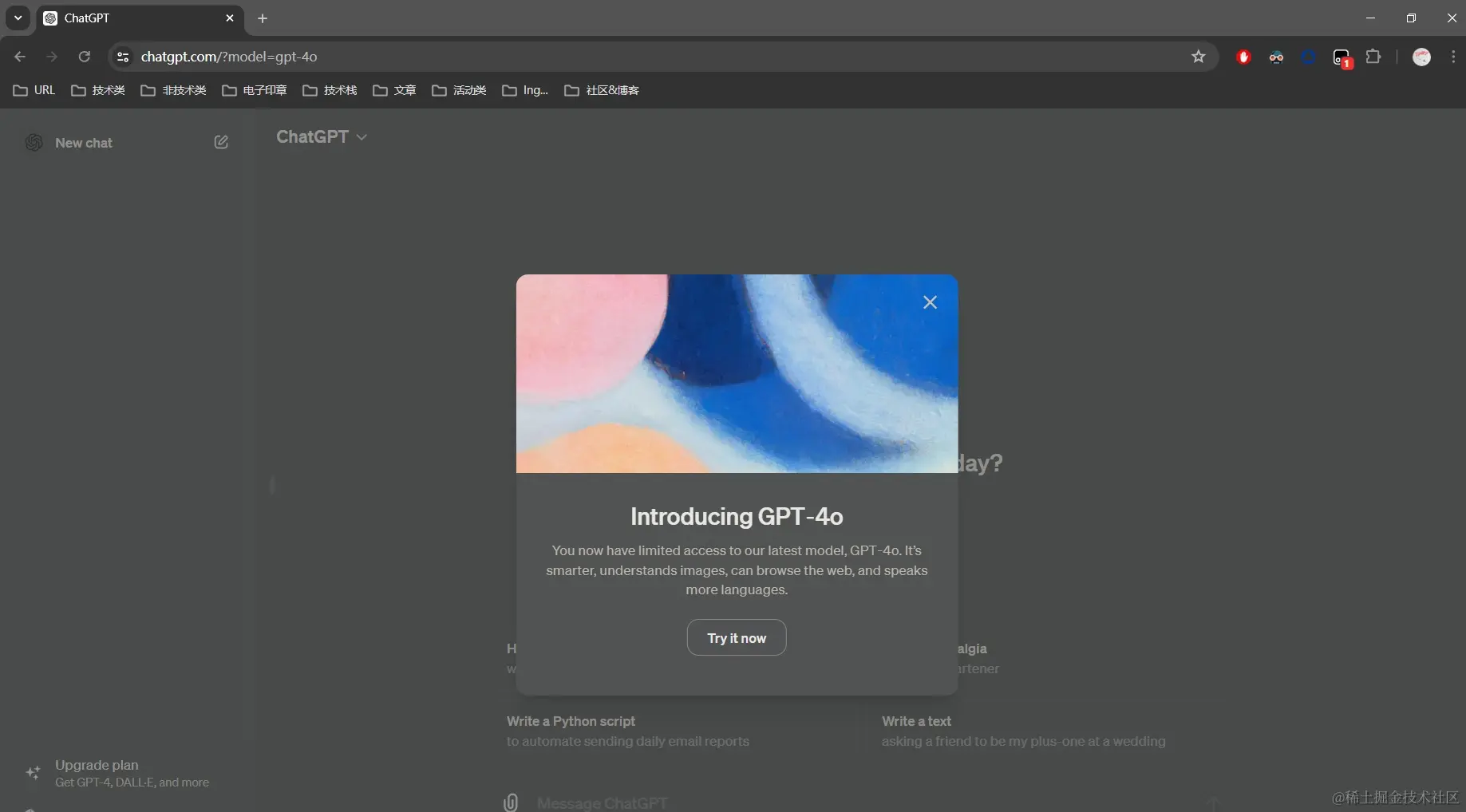Open the 电子印章 bookmarks folder

(255, 90)
